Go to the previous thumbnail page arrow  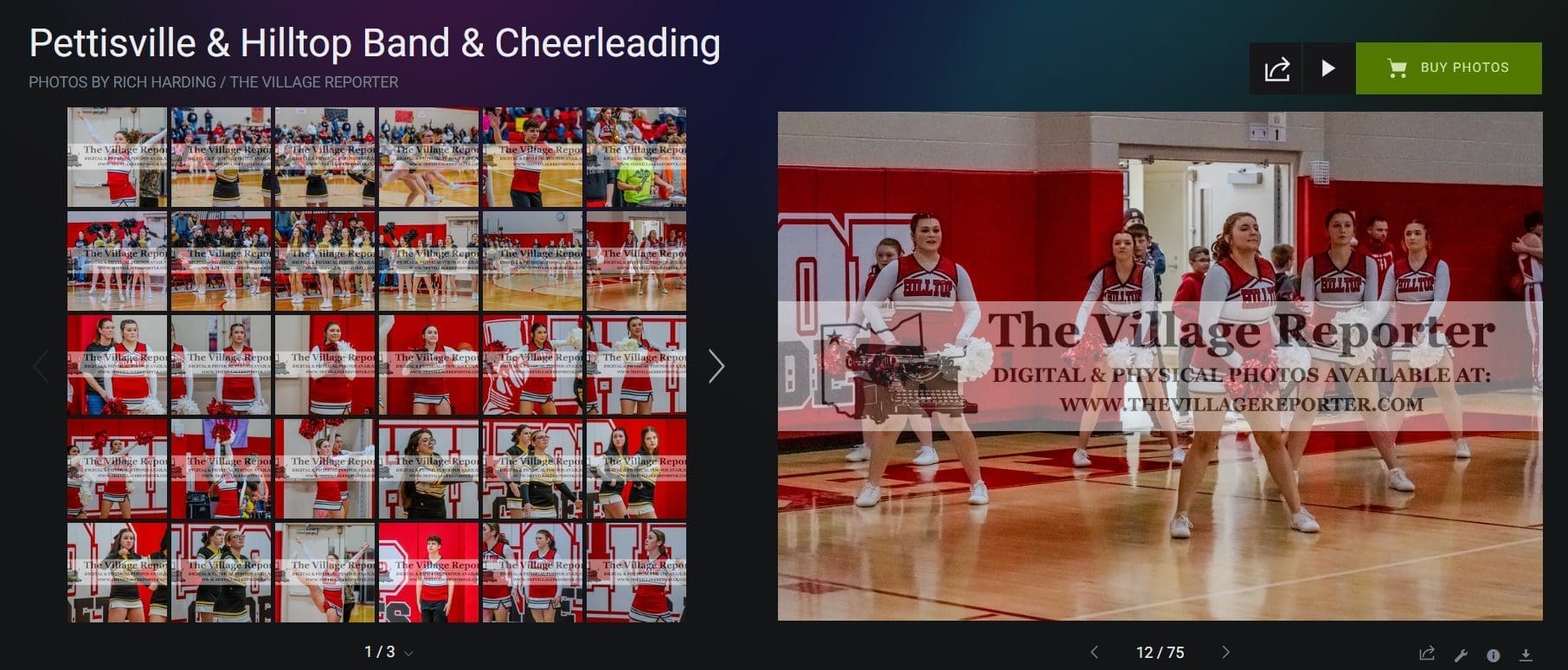[41, 366]
